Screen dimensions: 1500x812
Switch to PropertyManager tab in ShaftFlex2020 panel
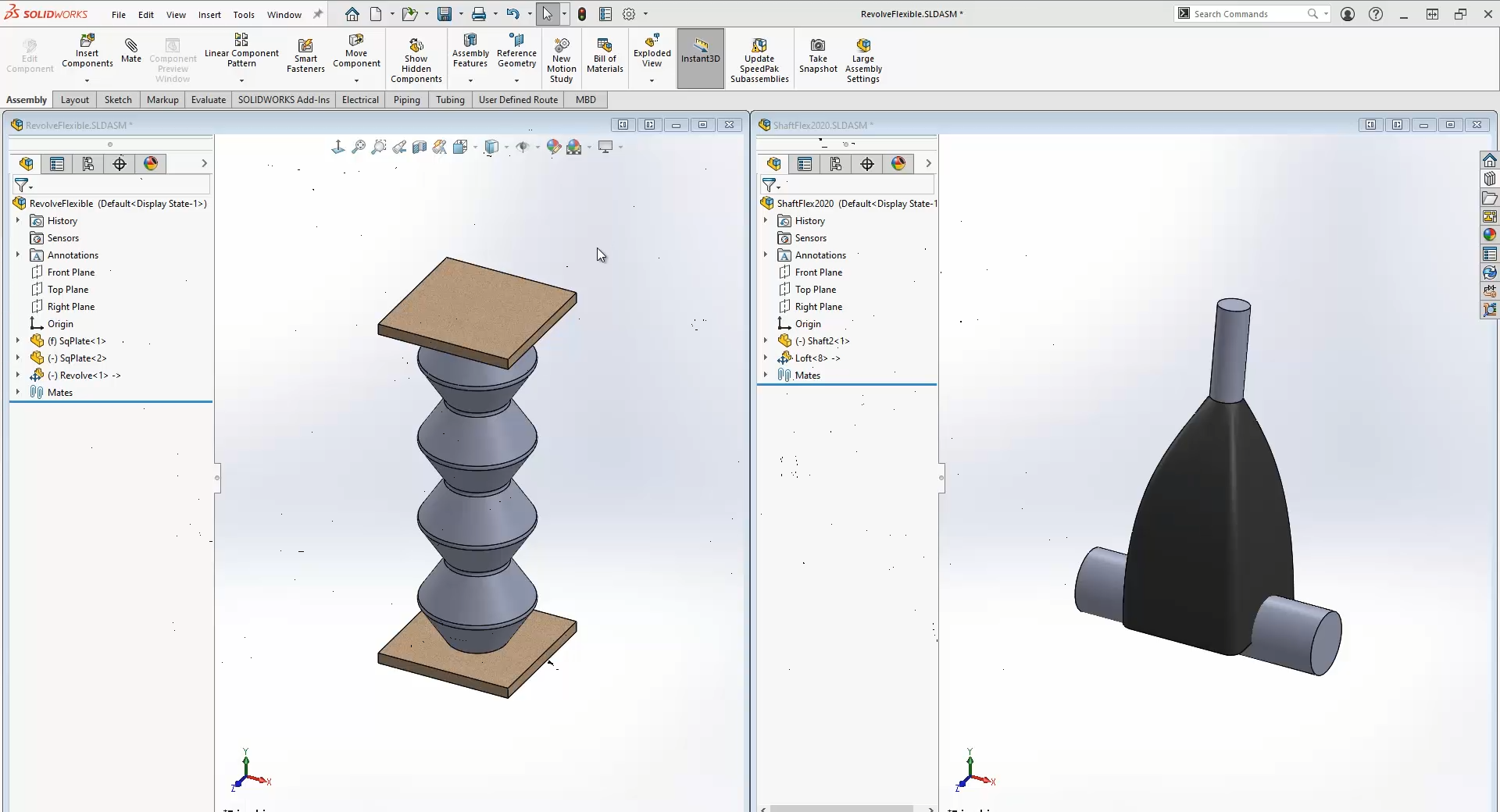pyautogui.click(x=805, y=163)
